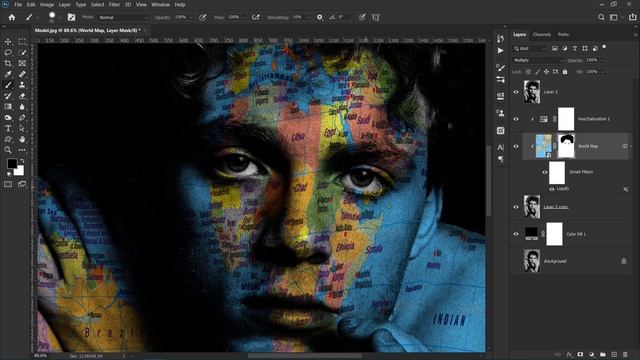Swap foreground and background colors
This screenshot has height=360, width=640.
tap(22, 161)
